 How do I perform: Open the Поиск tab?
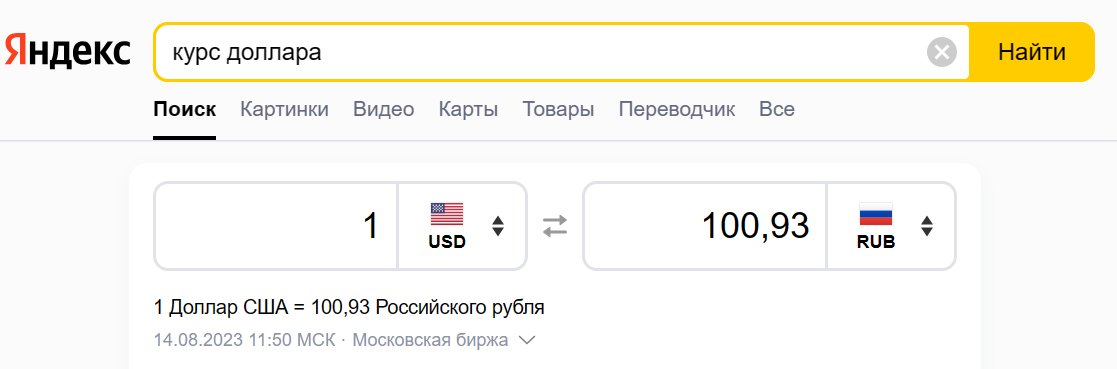pyautogui.click(x=185, y=110)
